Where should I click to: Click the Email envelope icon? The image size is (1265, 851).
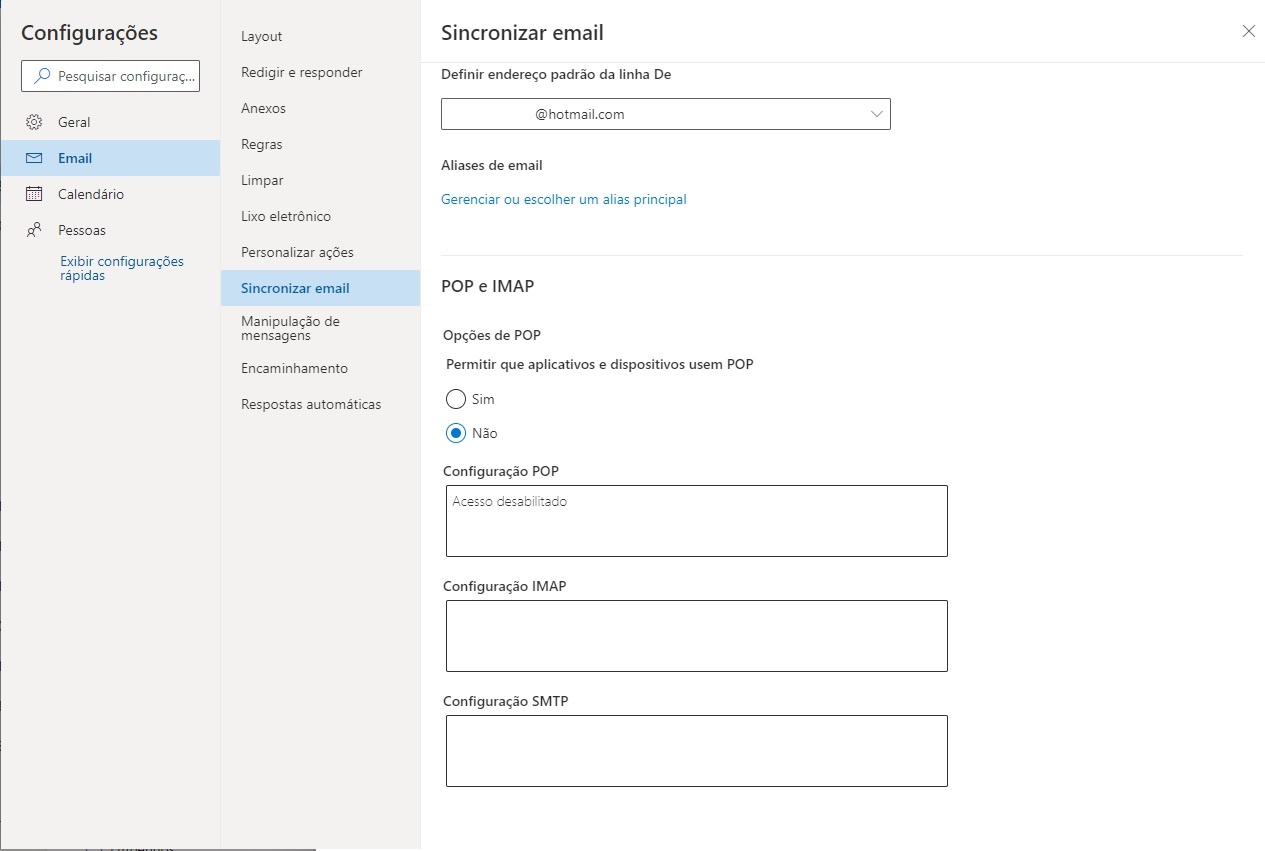pyautogui.click(x=34, y=158)
